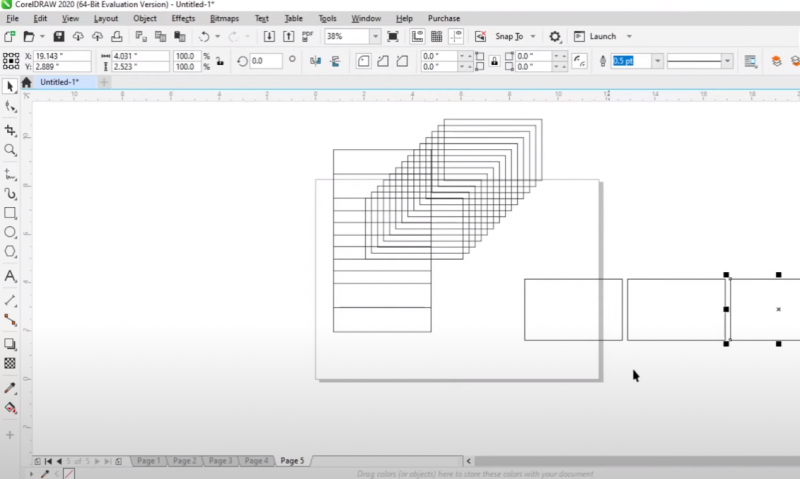Open the zoom level dropdown

point(375,36)
